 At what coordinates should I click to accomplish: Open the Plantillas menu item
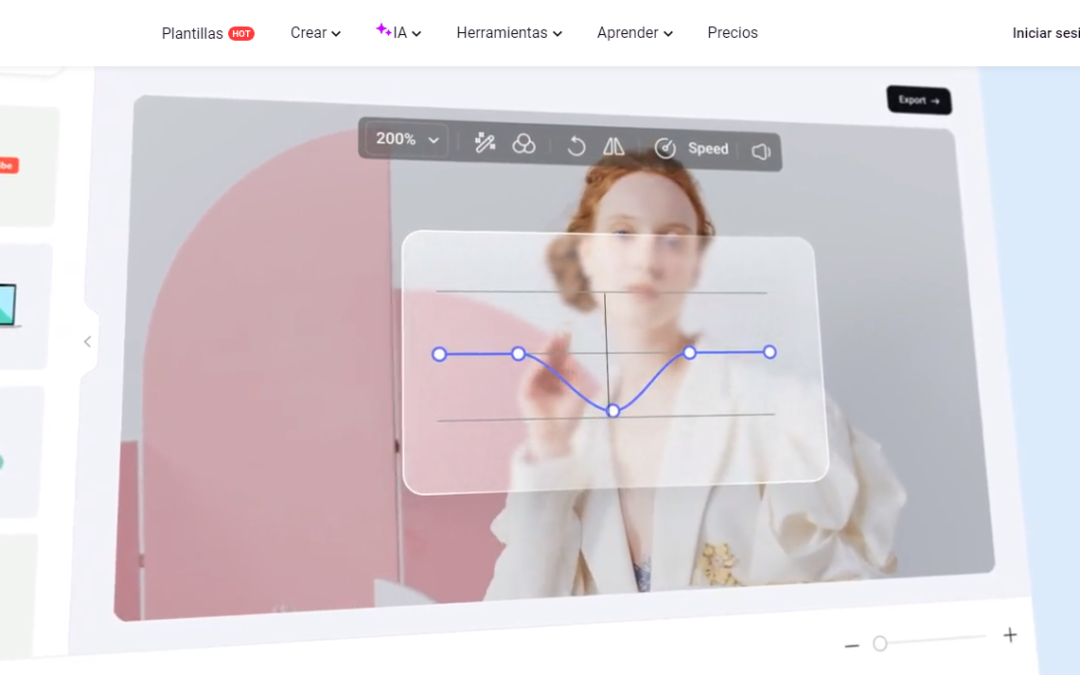192,33
